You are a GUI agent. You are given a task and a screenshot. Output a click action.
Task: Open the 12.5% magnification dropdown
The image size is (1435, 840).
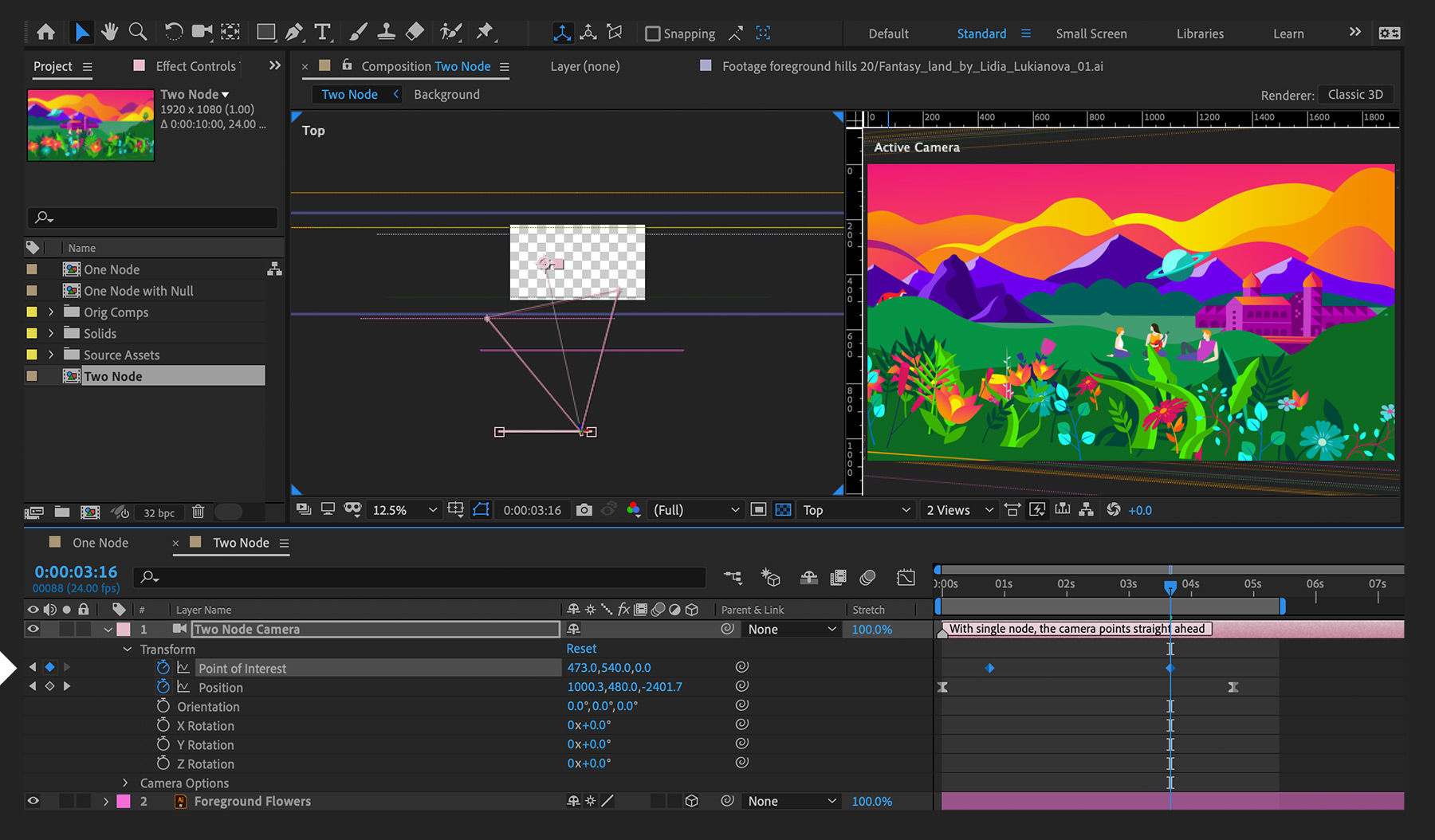405,510
